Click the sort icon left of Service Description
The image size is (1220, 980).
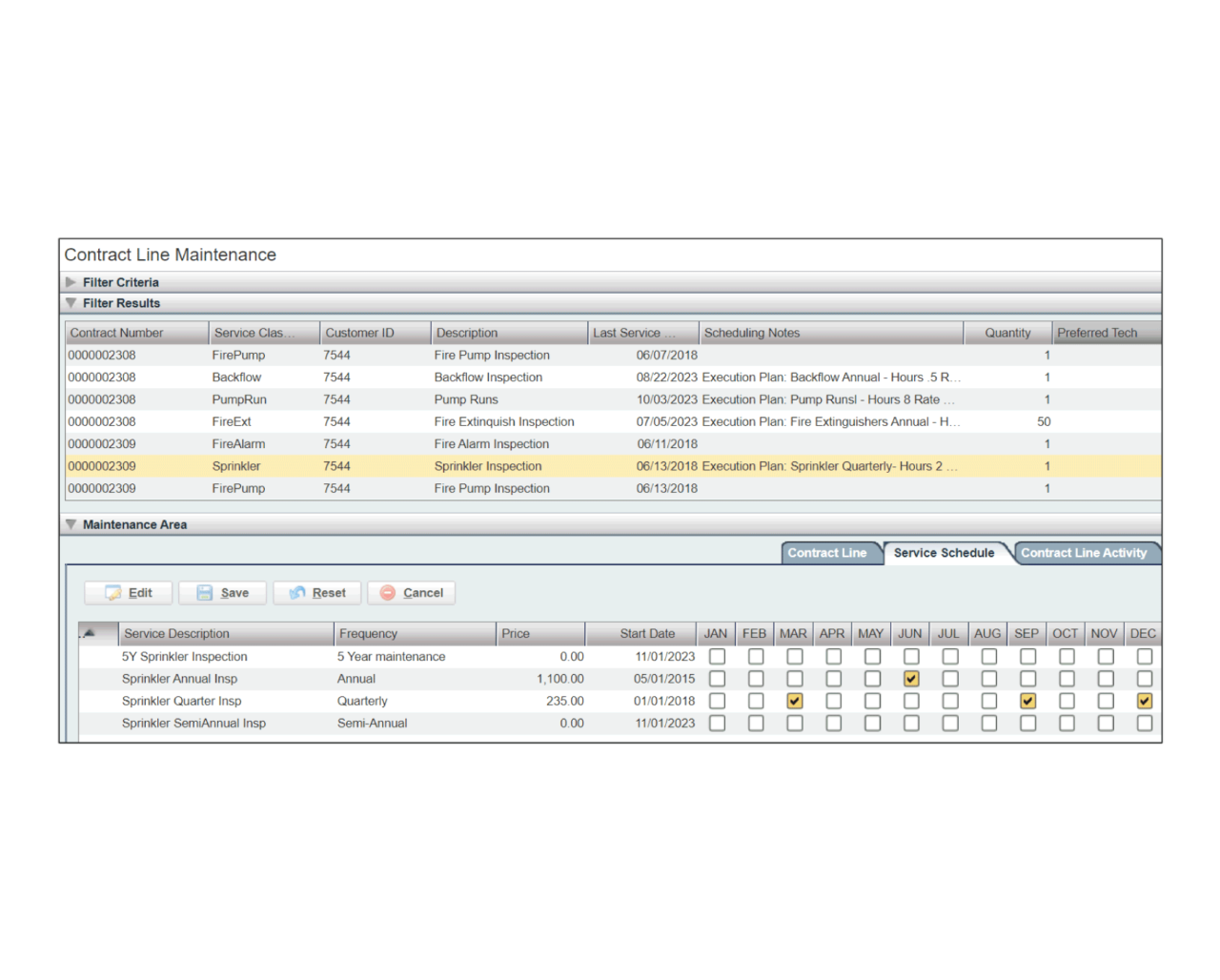[x=89, y=633]
